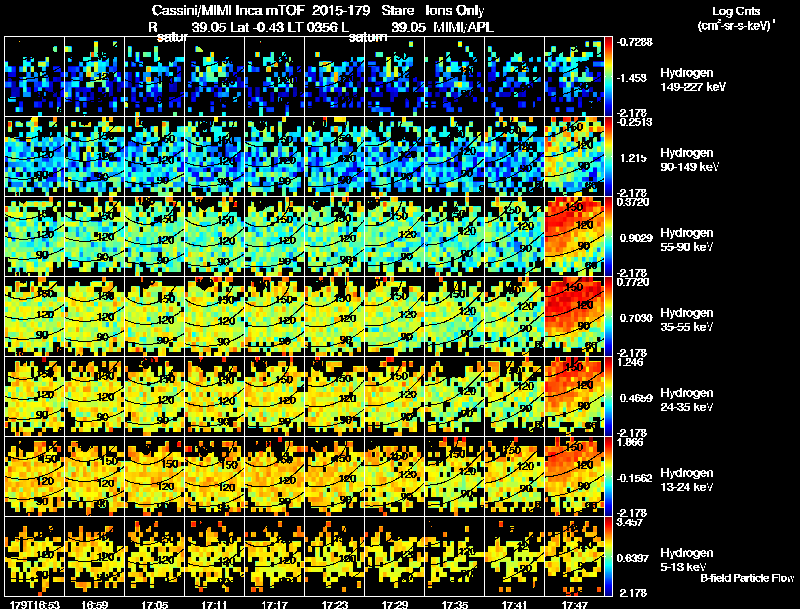Viewport: 800px width, 609px height.
Task: Click the 'B-field Particle Flow' caption
Action: (747, 578)
